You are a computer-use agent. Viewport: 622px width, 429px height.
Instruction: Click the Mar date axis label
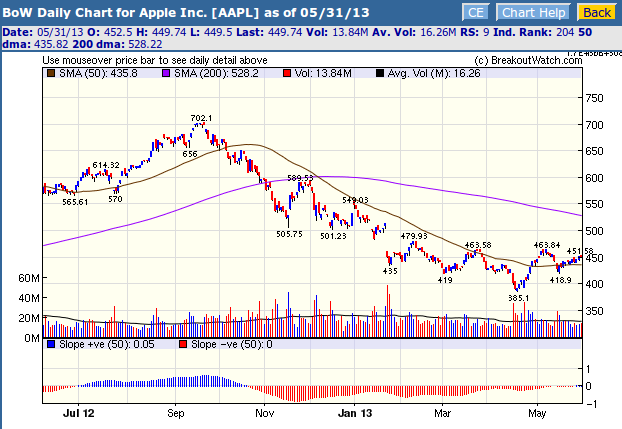click(442, 413)
